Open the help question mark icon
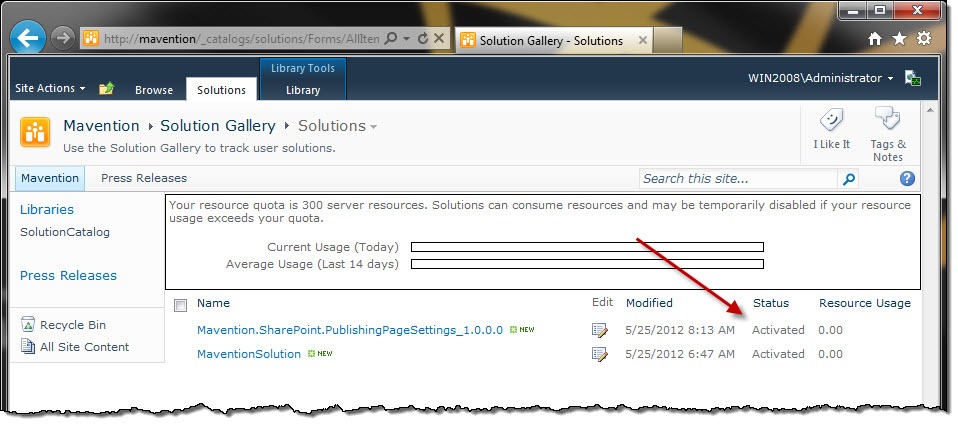This screenshot has height=424, width=958. (x=907, y=178)
